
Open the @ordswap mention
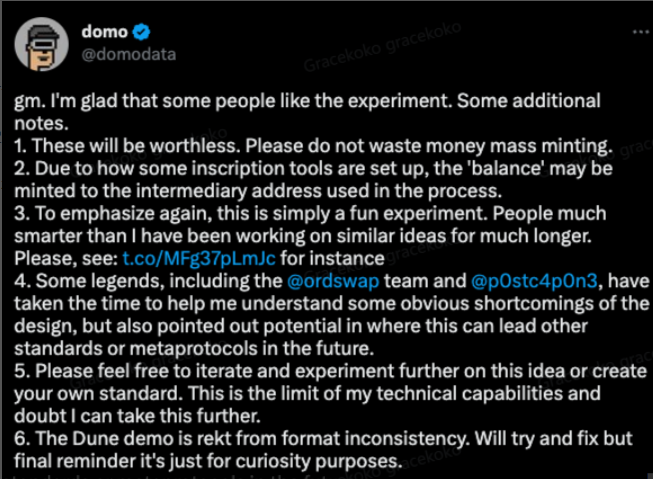click(333, 281)
